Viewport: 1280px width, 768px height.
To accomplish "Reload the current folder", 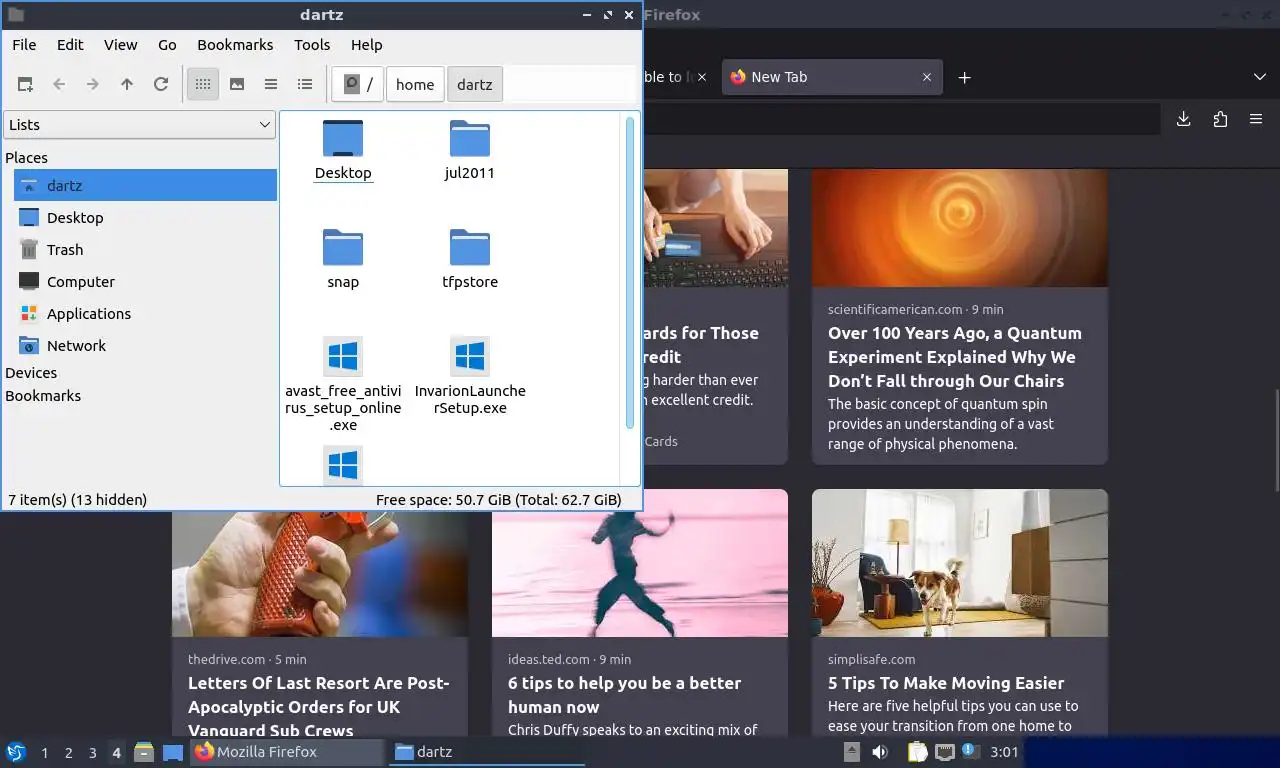I will point(161,84).
